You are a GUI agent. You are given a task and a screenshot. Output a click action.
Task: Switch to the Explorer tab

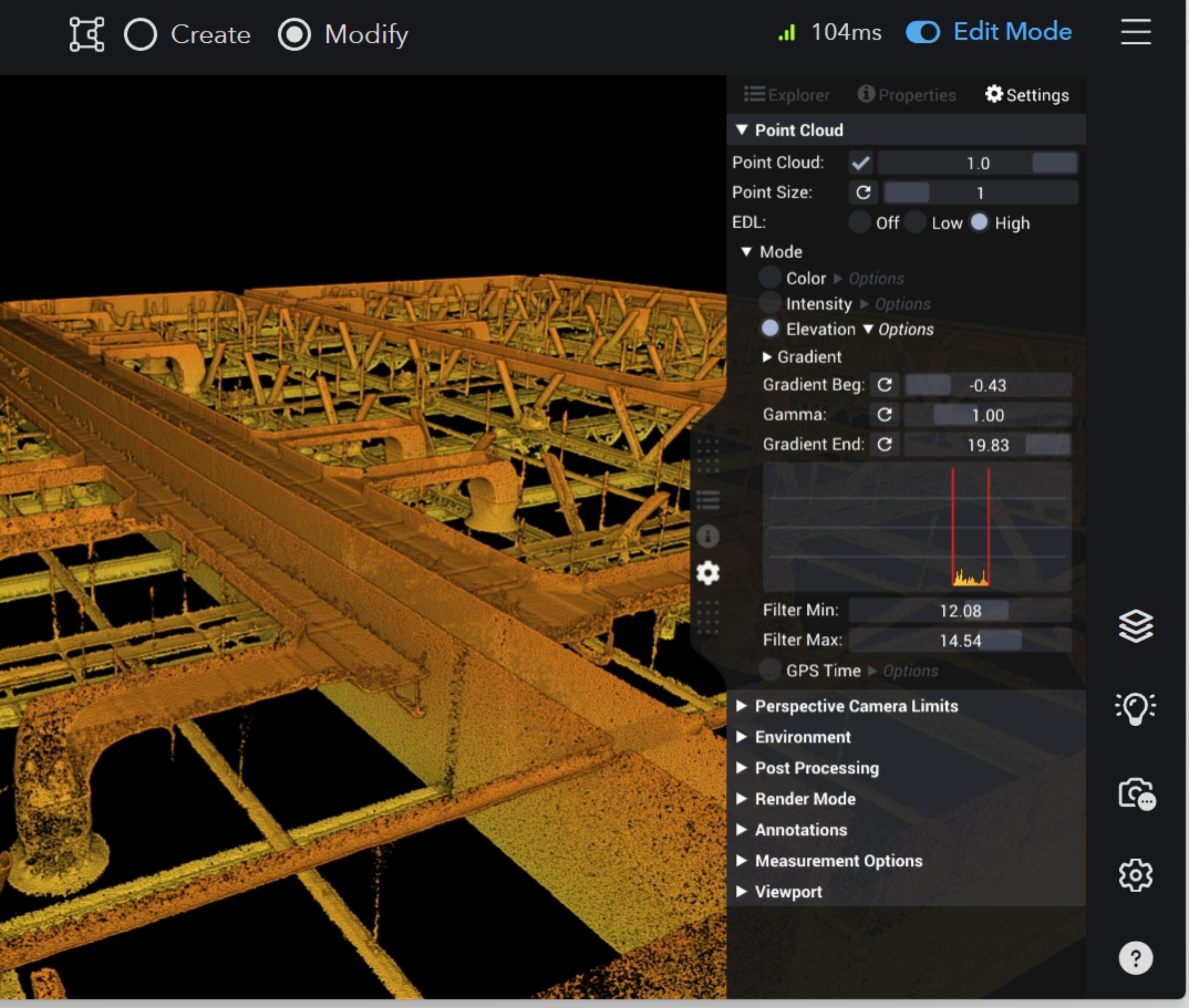click(x=787, y=95)
